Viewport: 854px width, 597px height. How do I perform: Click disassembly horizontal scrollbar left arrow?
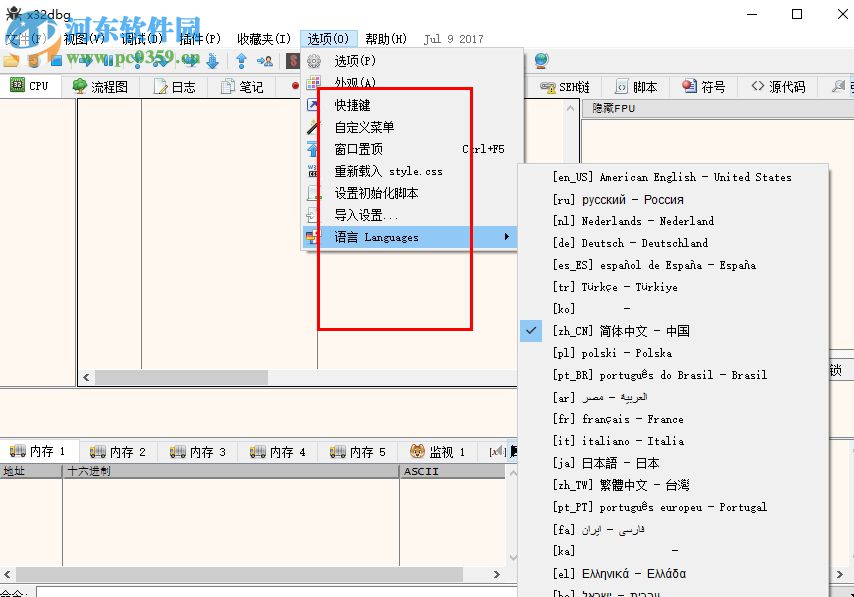[86, 377]
